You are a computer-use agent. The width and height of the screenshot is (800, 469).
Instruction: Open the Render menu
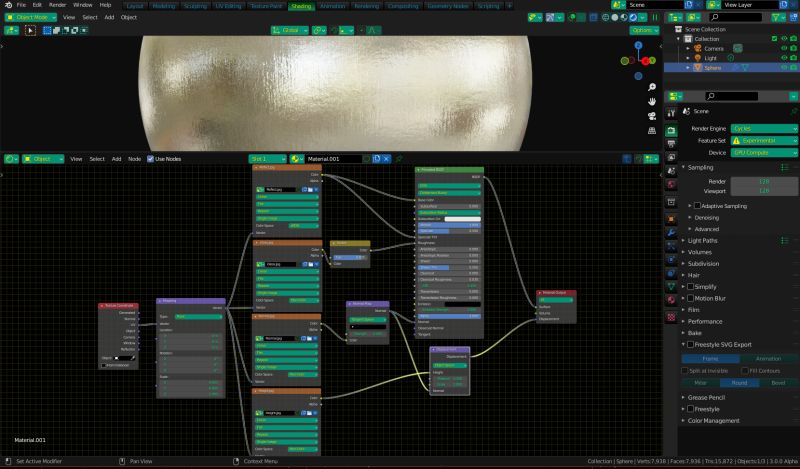click(x=58, y=5)
